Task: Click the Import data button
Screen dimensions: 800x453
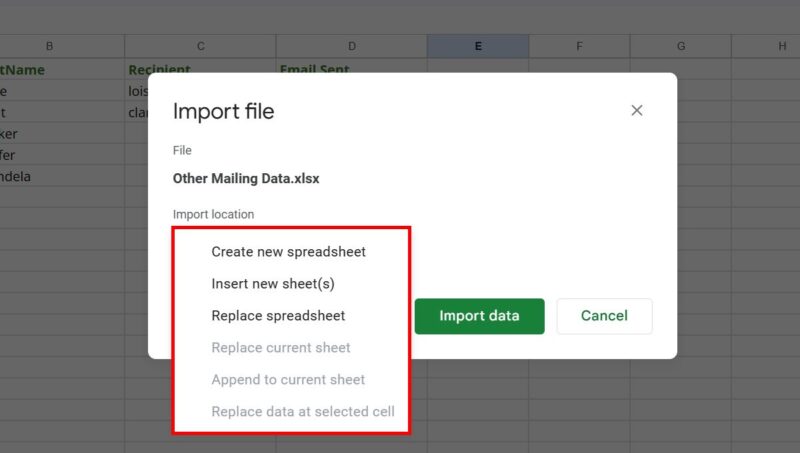Action: [479, 316]
